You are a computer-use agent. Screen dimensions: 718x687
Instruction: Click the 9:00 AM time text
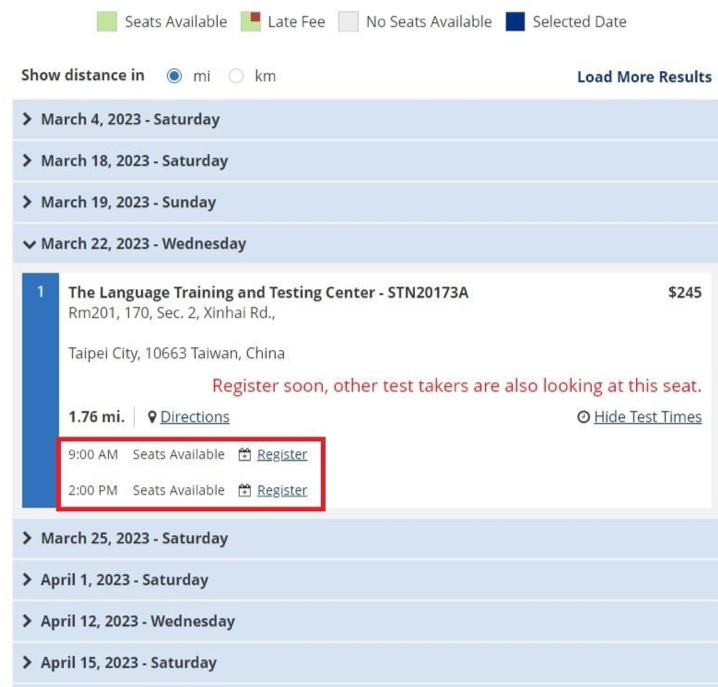point(93,454)
